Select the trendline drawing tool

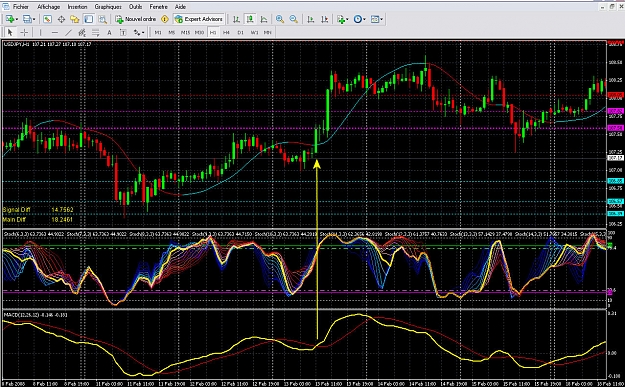point(69,32)
